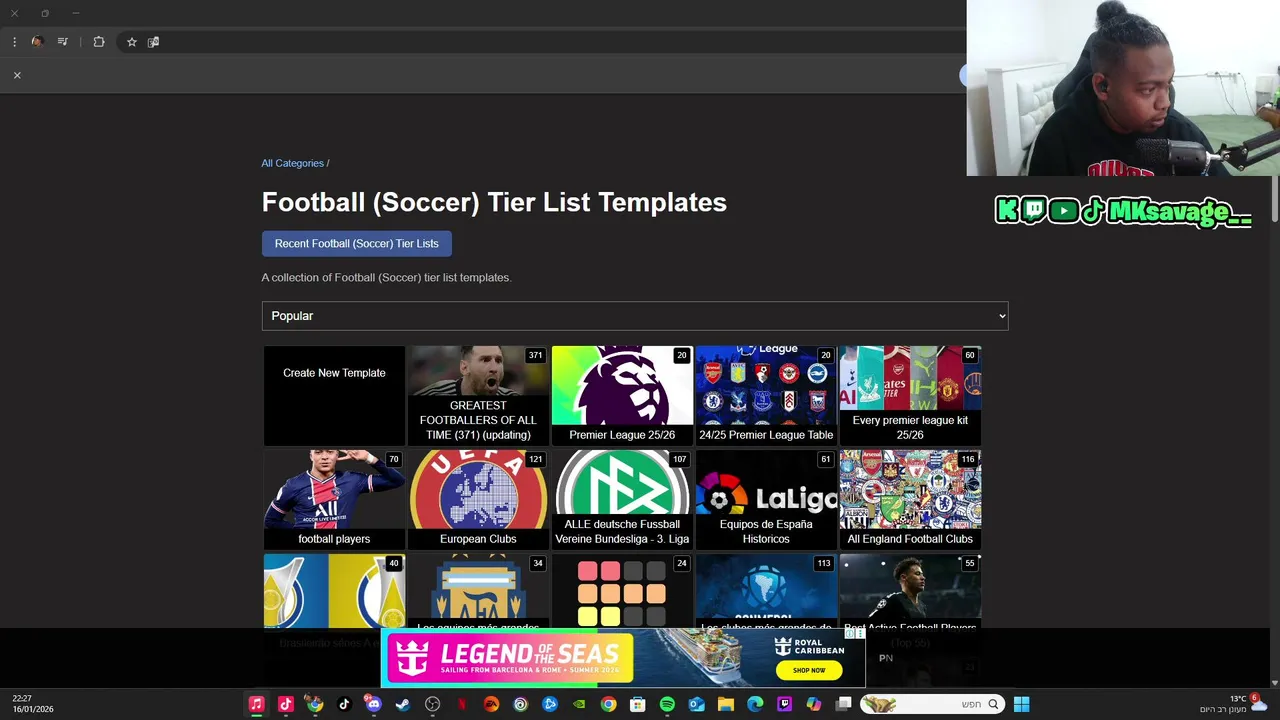Open the yellow-and-blue trophies template with 40 items

pyautogui.click(x=334, y=591)
